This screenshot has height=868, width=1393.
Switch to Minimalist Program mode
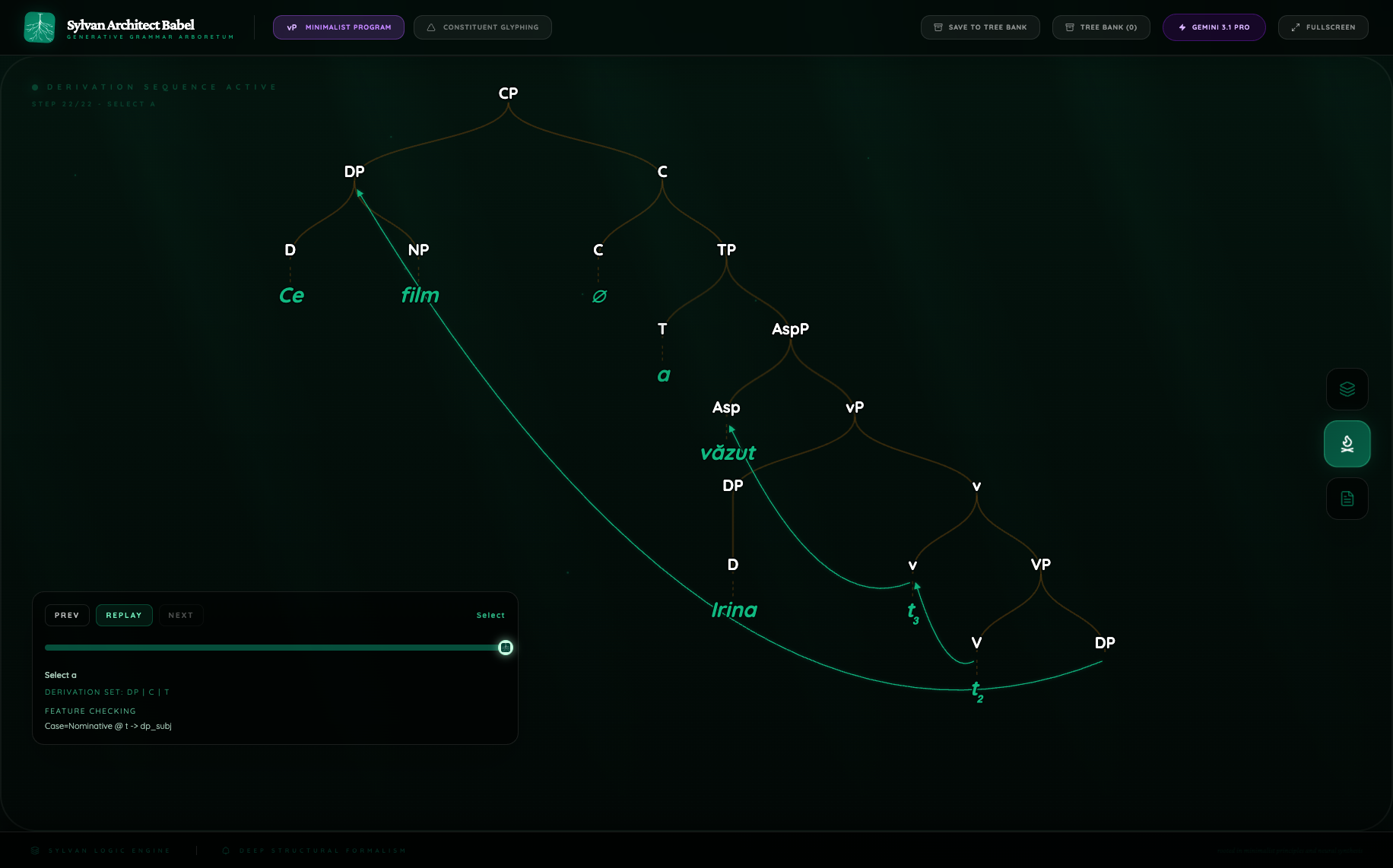click(338, 27)
